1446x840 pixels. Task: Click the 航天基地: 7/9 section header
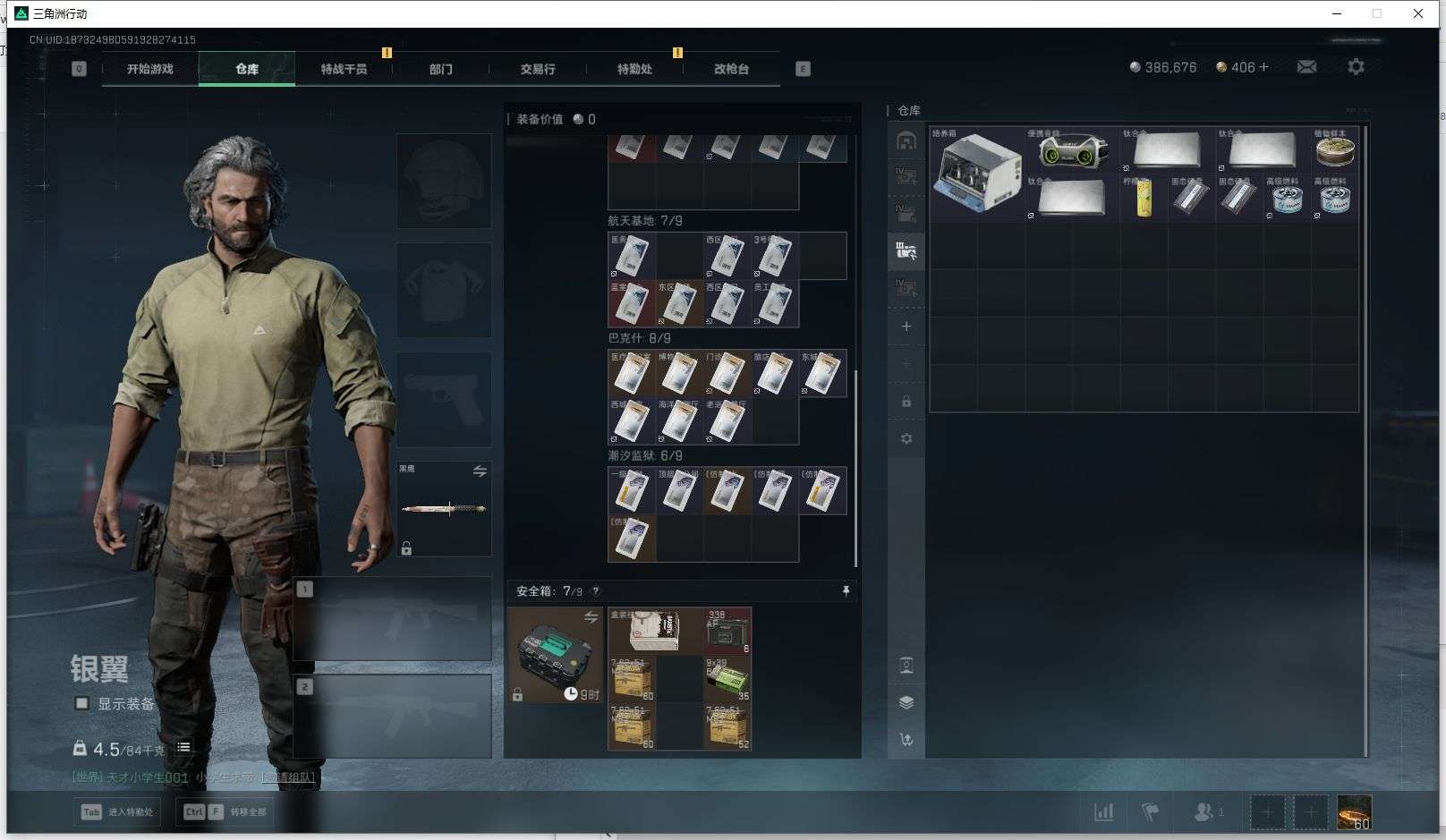point(645,221)
